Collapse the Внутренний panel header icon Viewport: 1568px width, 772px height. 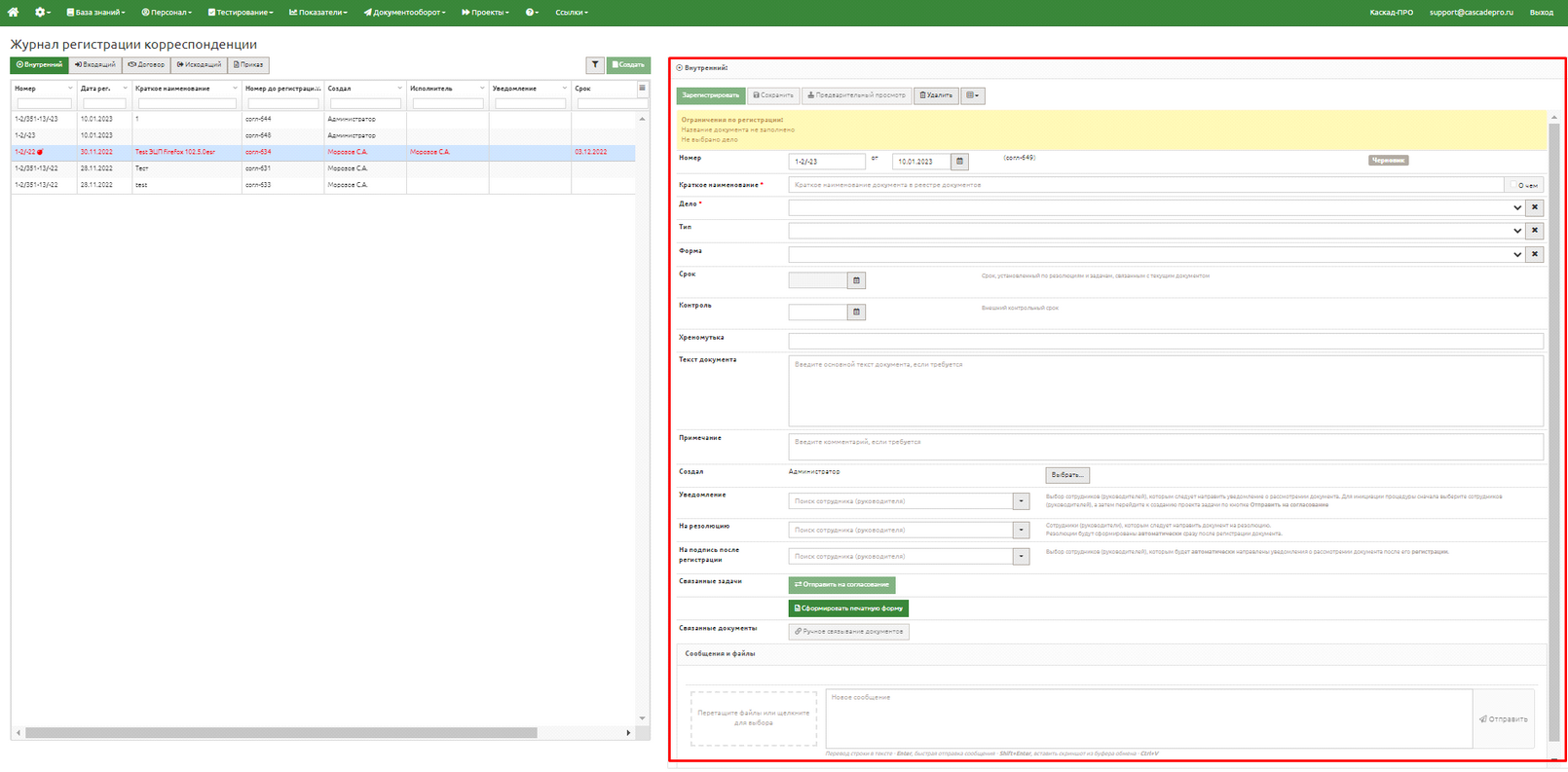click(680, 68)
